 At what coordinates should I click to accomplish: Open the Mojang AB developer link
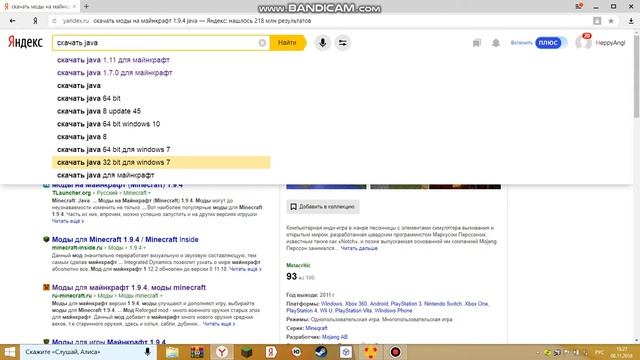pos(335,337)
